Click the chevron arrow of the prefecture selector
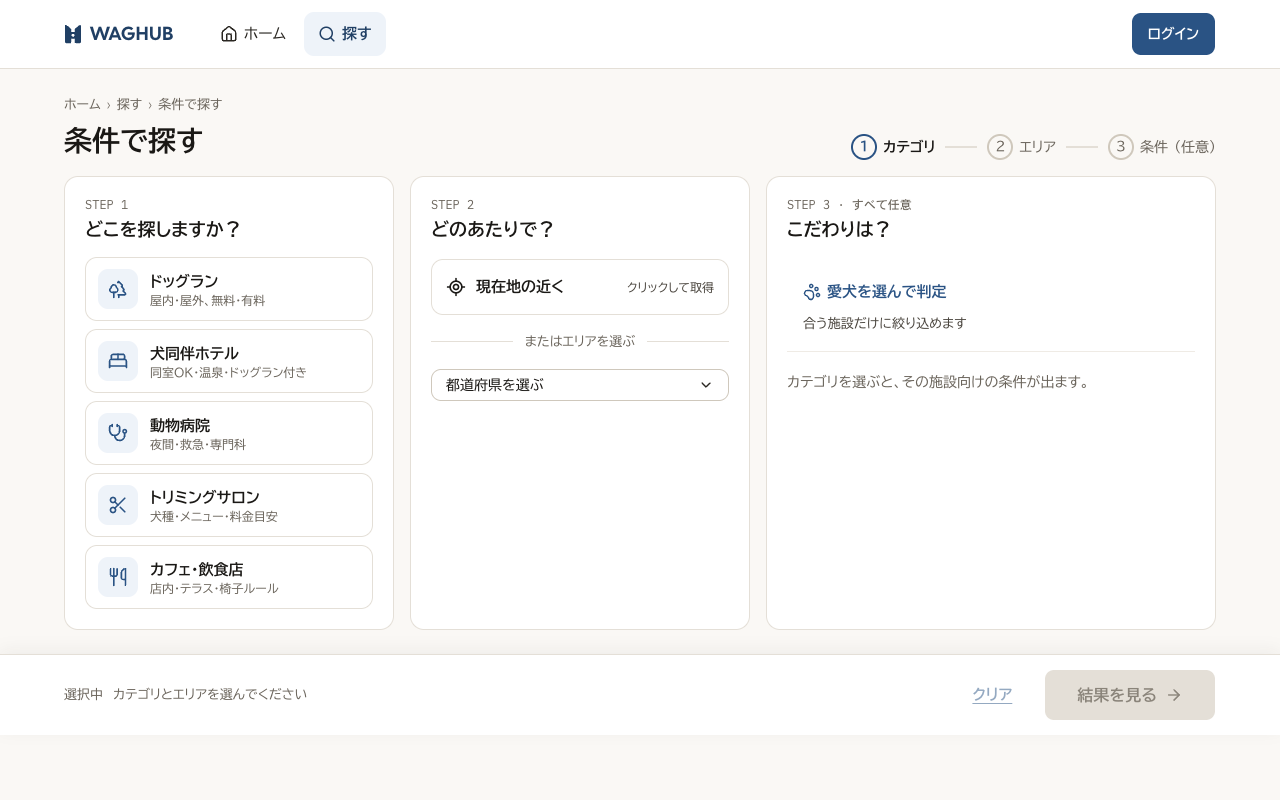Image resolution: width=1280 pixels, height=800 pixels. (706, 385)
